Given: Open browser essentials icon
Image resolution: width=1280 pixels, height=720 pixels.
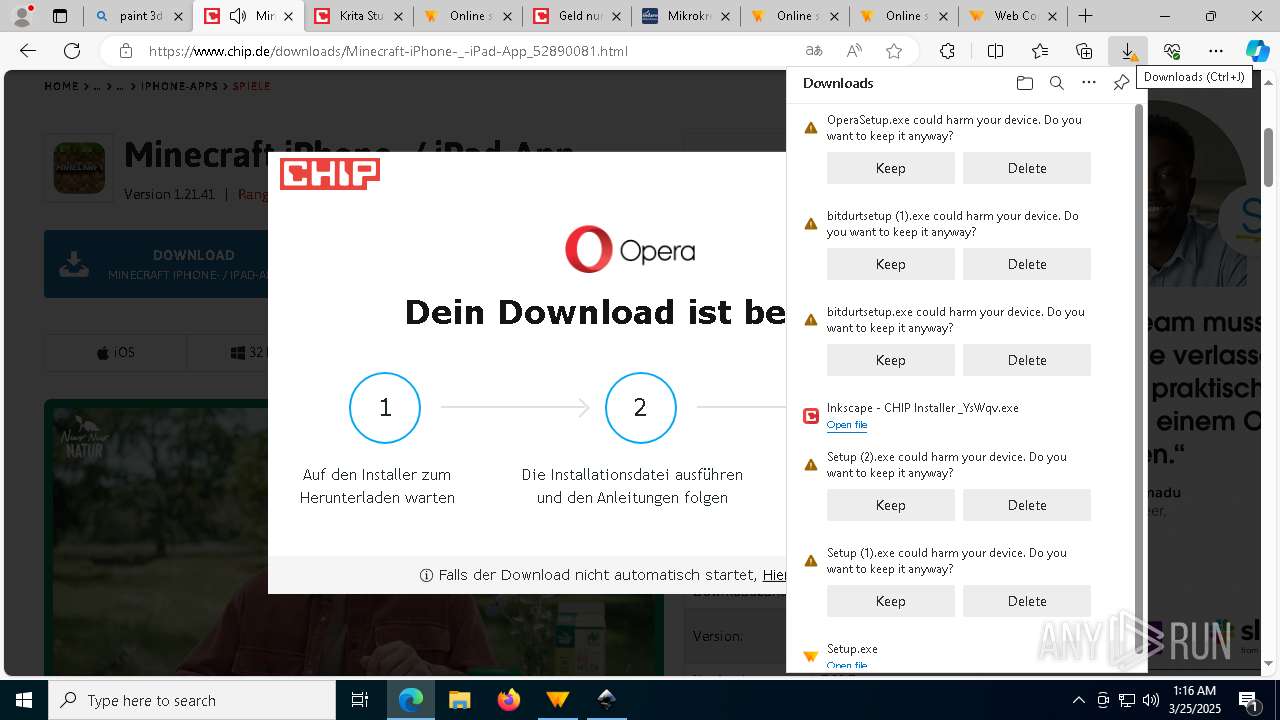Looking at the screenshot, I should tap(1172, 51).
